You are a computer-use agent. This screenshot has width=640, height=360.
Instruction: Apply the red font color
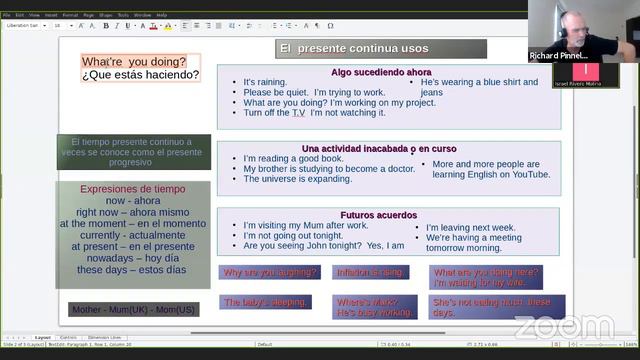153,26
